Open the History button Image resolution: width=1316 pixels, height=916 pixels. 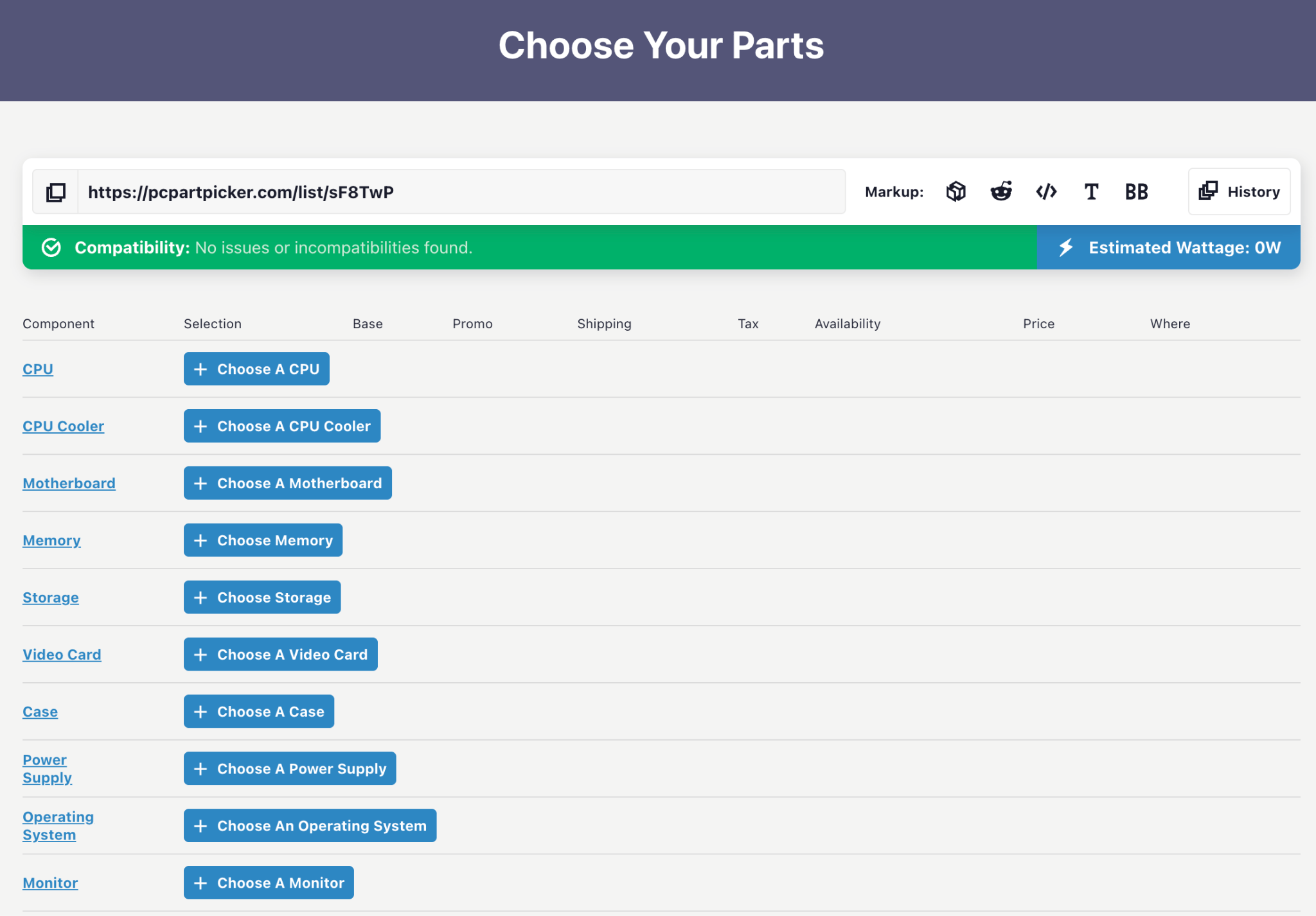coord(1239,191)
